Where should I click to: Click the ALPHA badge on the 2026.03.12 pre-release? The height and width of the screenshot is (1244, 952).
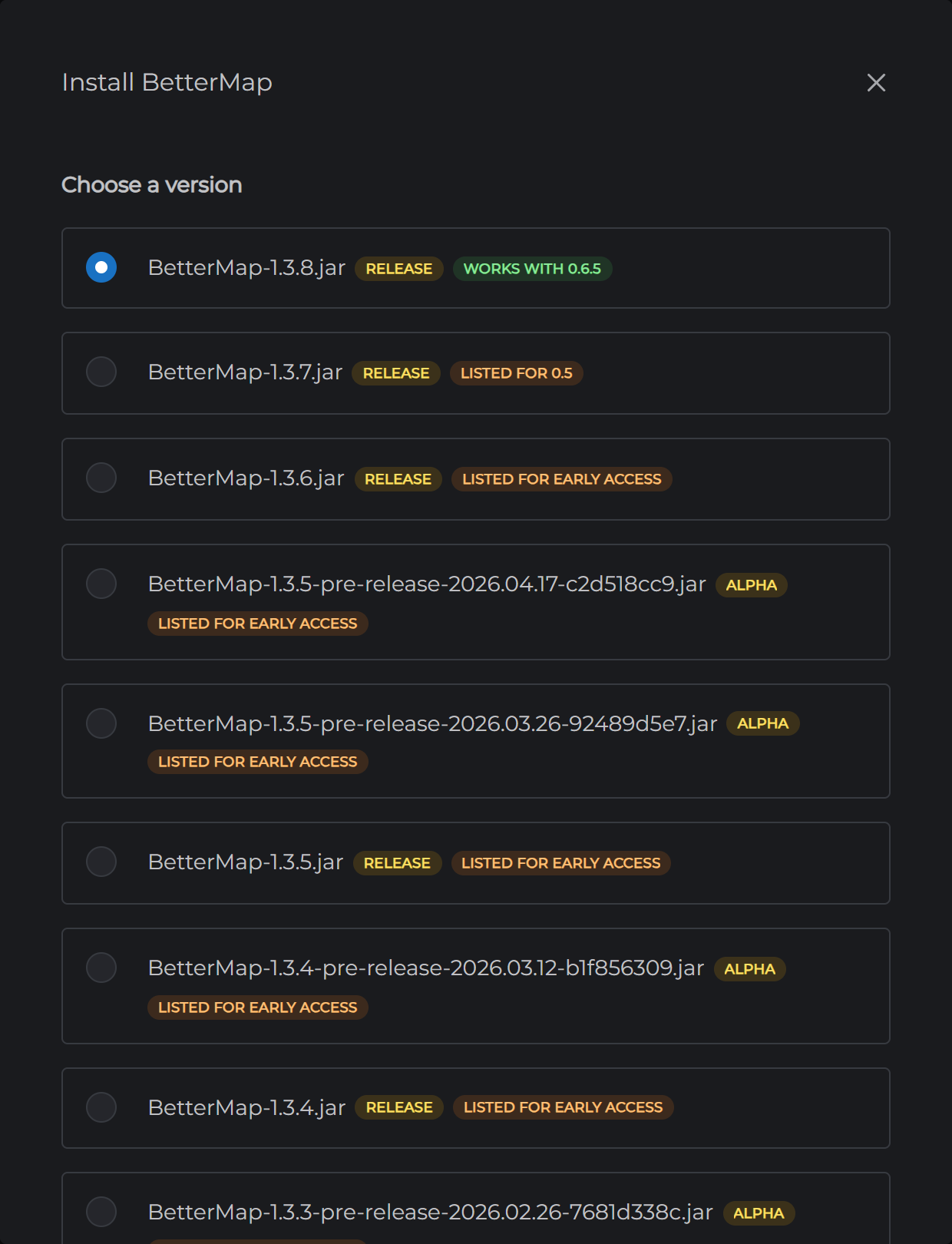click(x=750, y=969)
